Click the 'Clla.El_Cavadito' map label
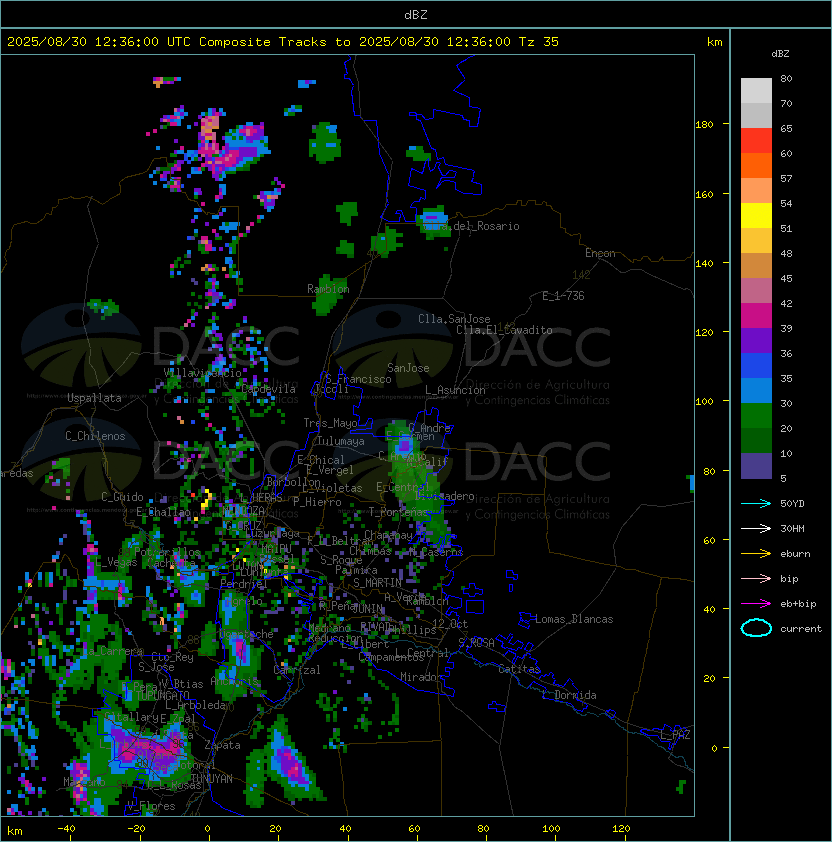This screenshot has width=832, height=842. coord(504,330)
